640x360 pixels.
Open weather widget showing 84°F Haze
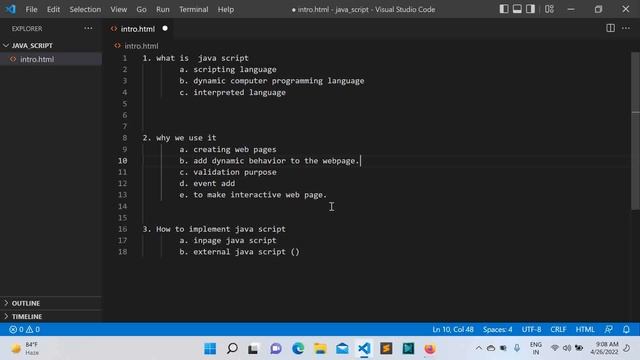(25, 349)
